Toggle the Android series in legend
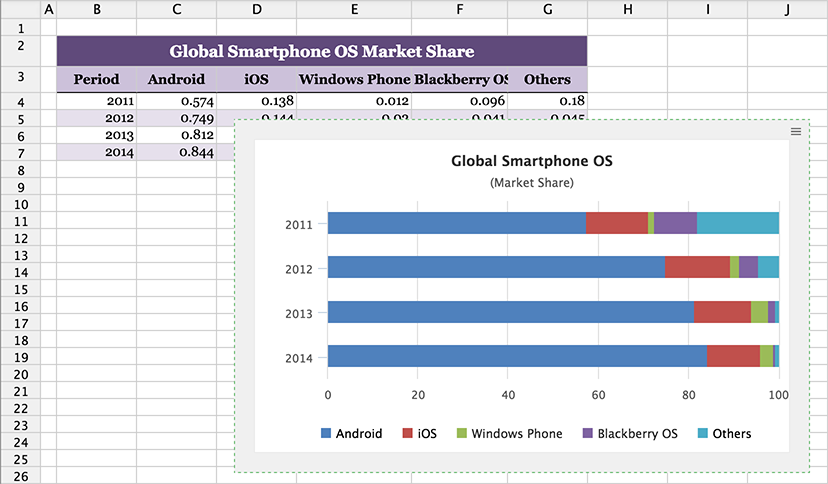Screen dimensions: 828x484 (x=351, y=434)
